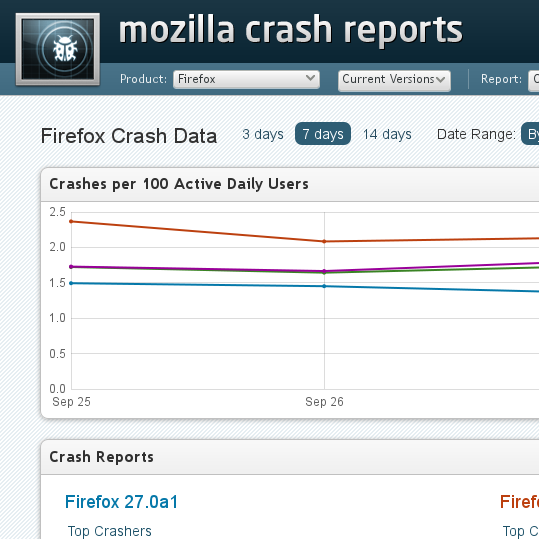Click the purple line Sep 26 data point
This screenshot has width=539, height=539.
pos(324,271)
